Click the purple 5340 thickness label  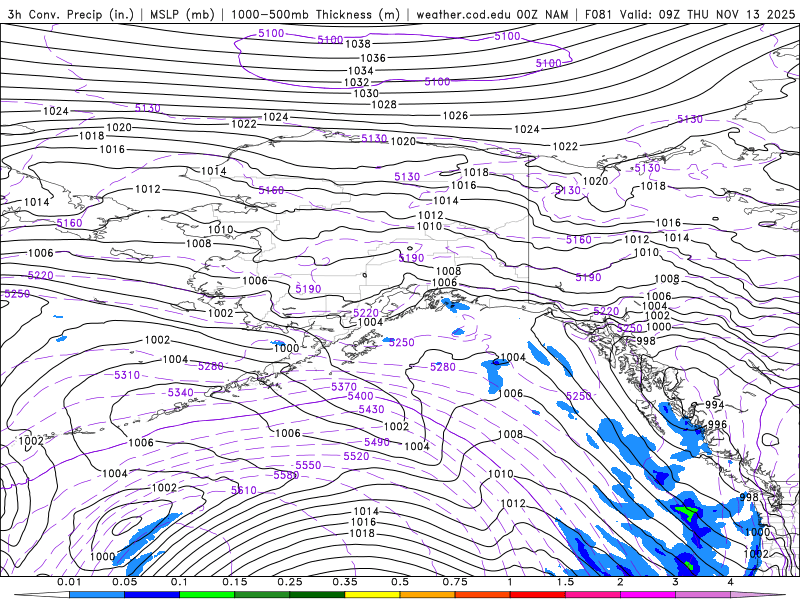(181, 393)
